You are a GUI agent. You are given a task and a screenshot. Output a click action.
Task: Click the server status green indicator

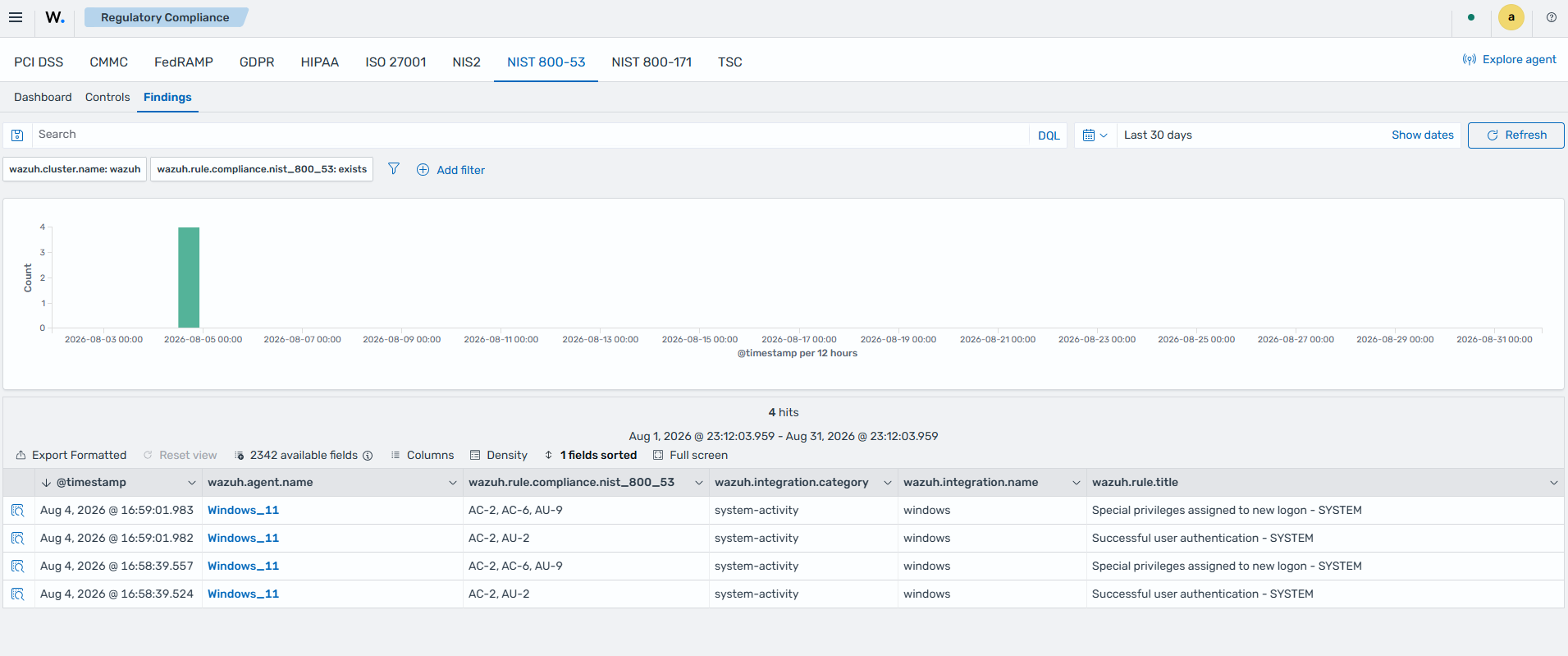click(1471, 17)
